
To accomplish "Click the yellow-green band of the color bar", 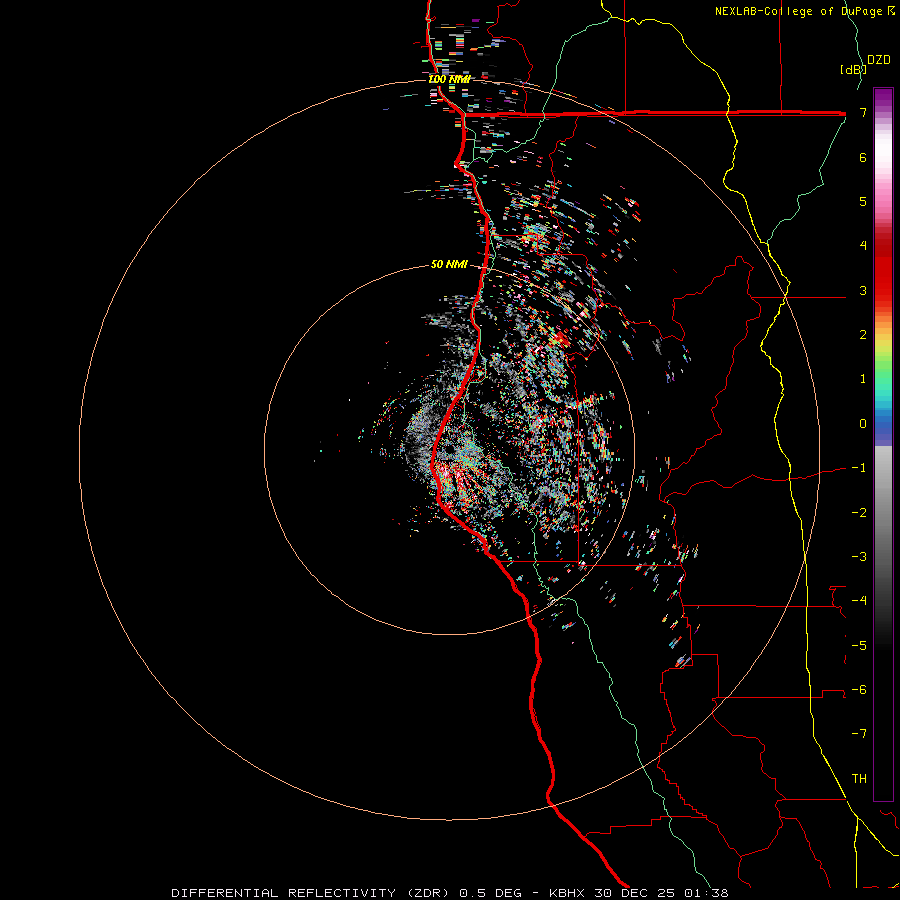I will tap(883, 353).
